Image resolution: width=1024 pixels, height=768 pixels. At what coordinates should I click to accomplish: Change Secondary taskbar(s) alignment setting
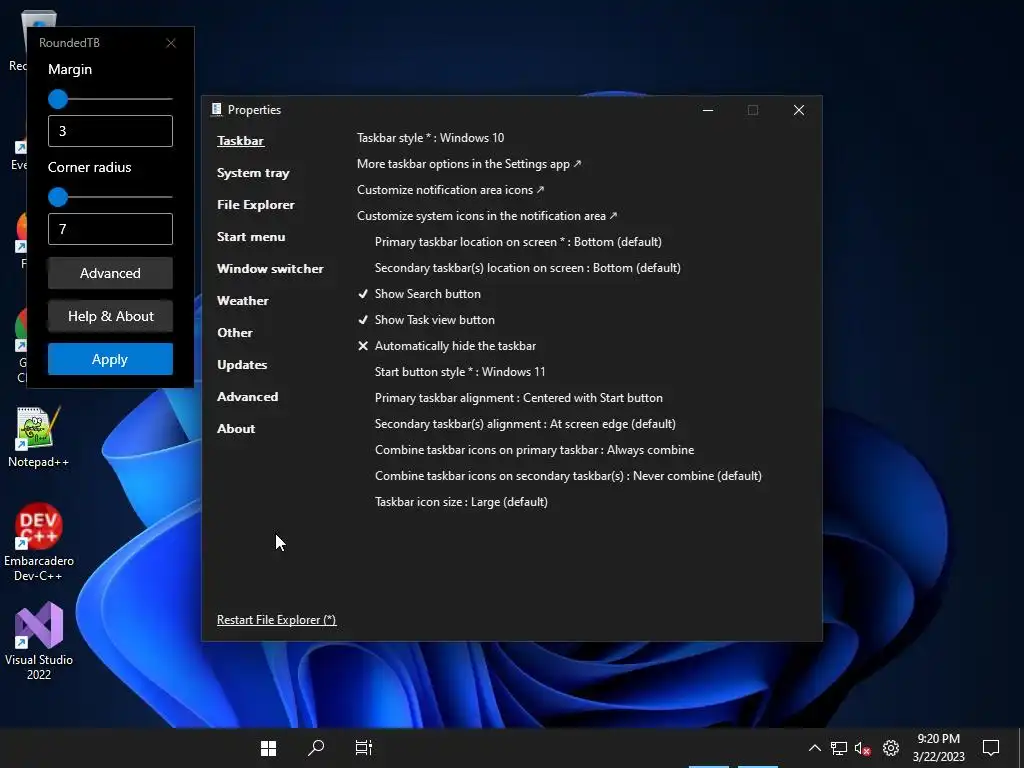[525, 424]
